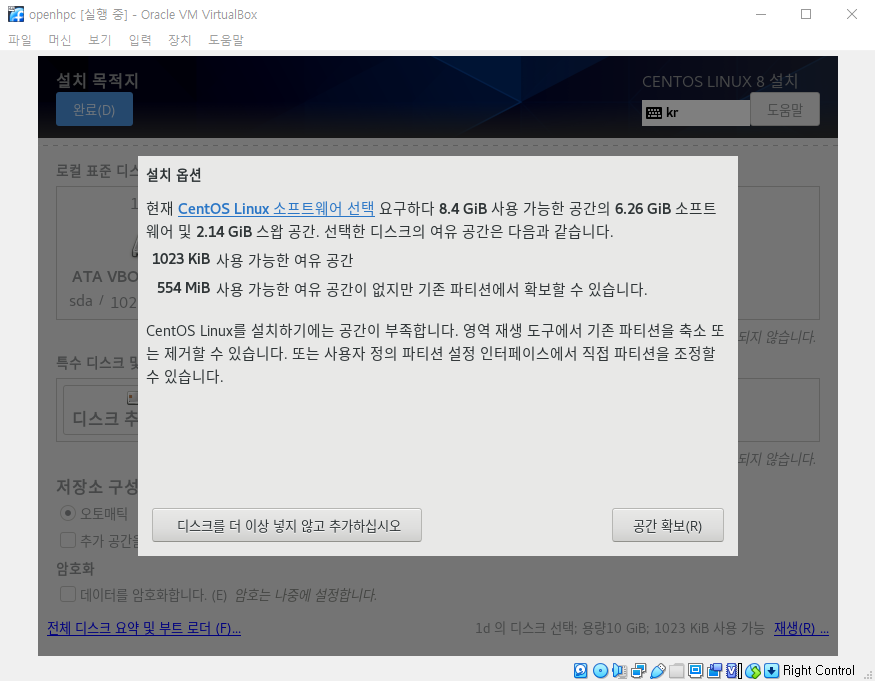Image resolution: width=875 pixels, height=681 pixels.
Task: Click the 공간 확보(R) button
Action: tap(667, 525)
